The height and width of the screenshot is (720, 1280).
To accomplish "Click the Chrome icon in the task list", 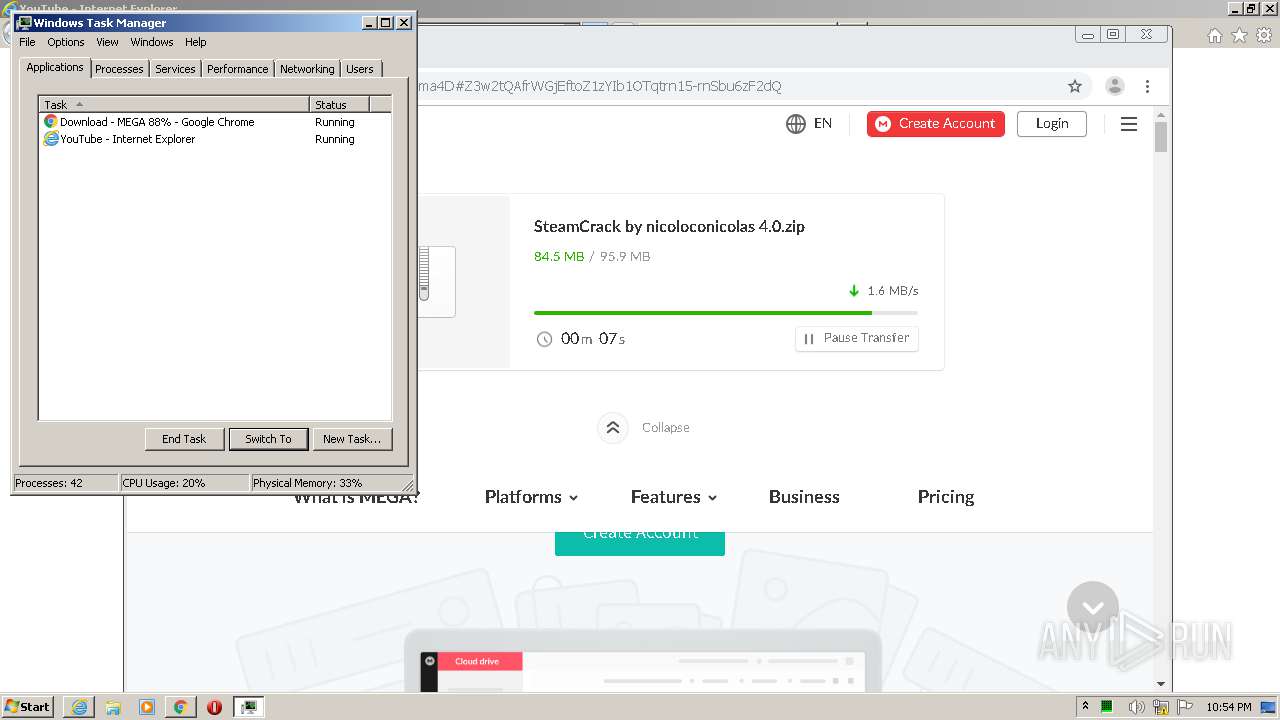I will (51, 122).
